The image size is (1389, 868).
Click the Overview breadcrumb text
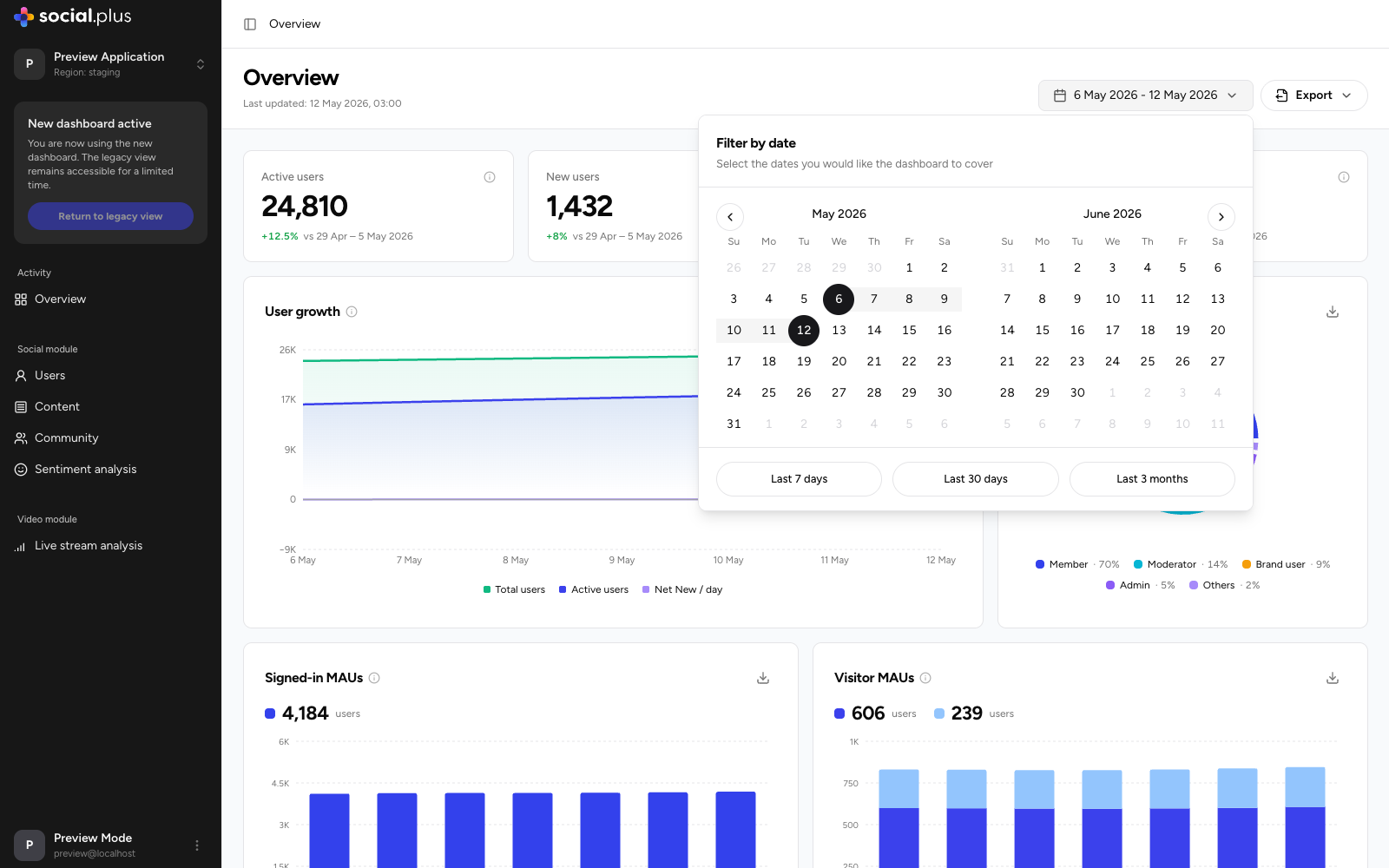point(294,24)
